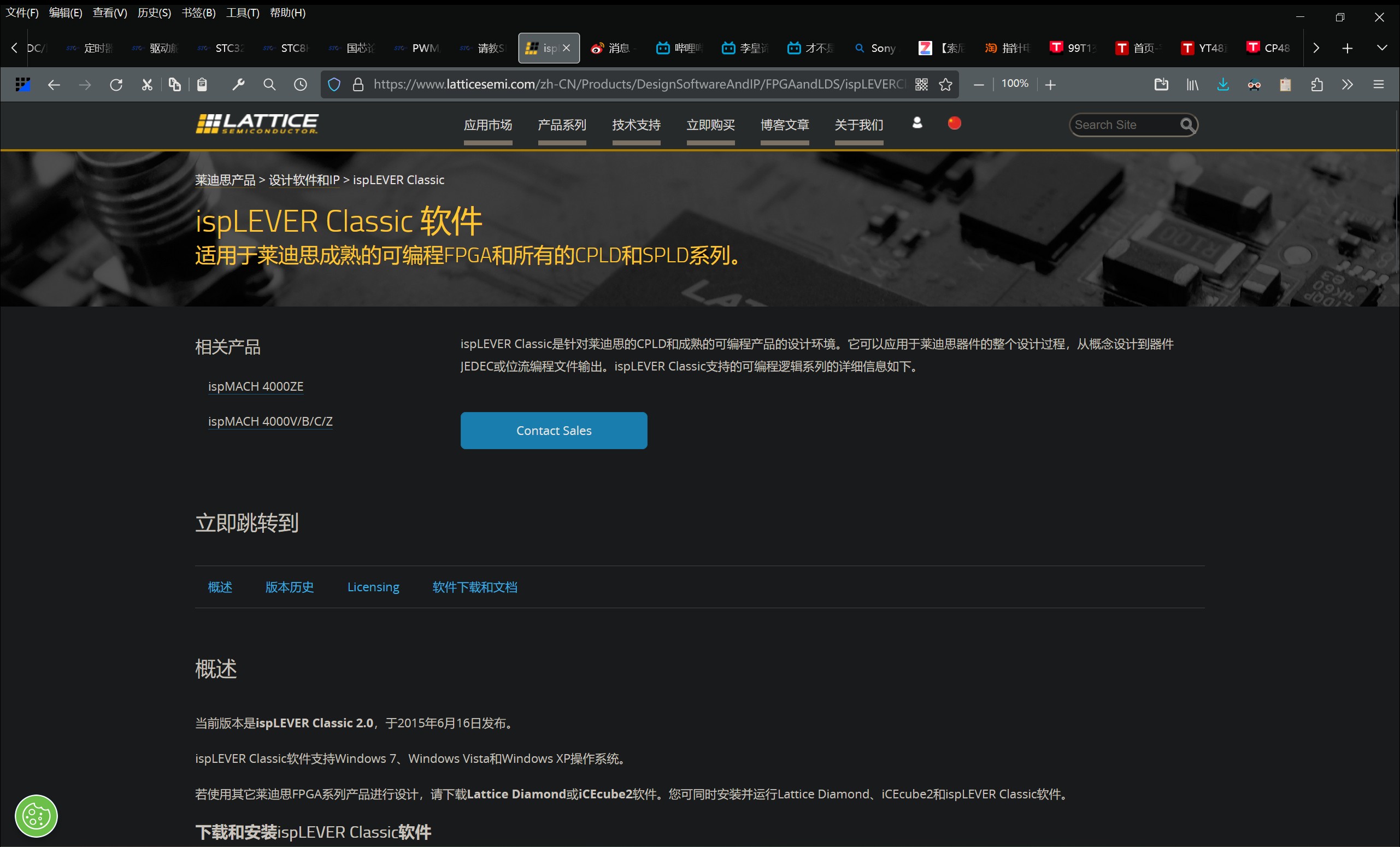
Task: Open the 帮助(H) menu
Action: pyautogui.click(x=287, y=13)
